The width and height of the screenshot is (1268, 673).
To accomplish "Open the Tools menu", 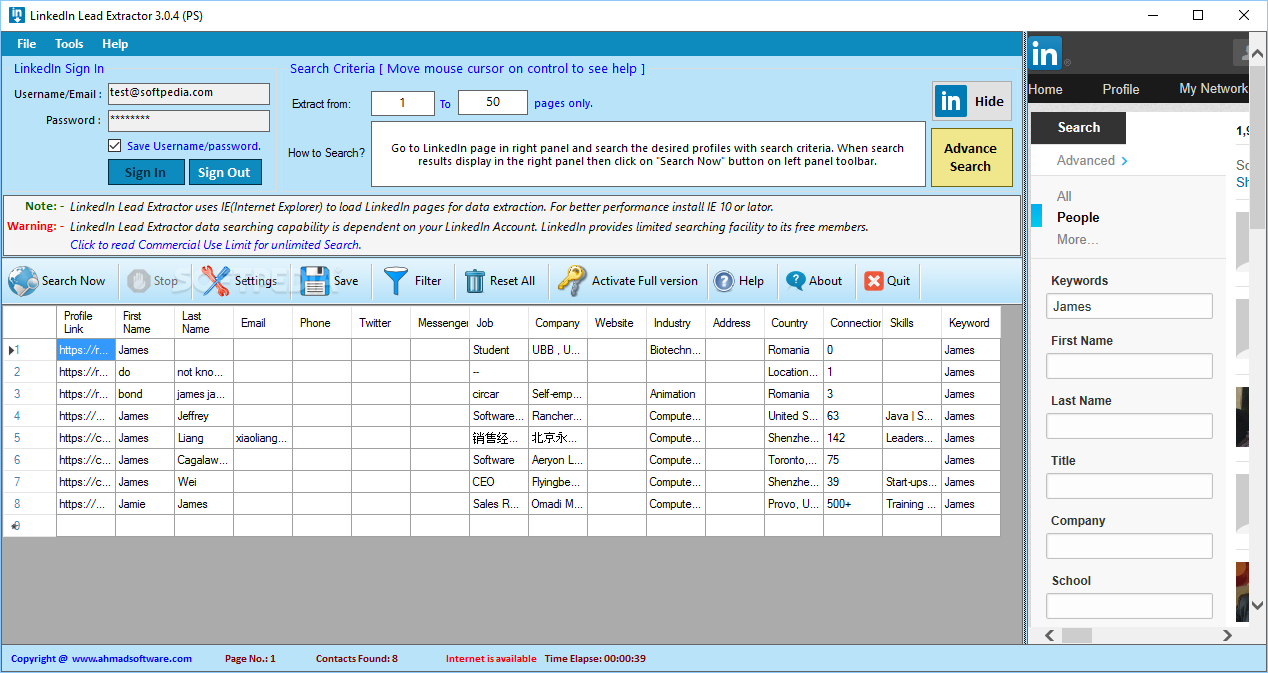I will click(69, 44).
